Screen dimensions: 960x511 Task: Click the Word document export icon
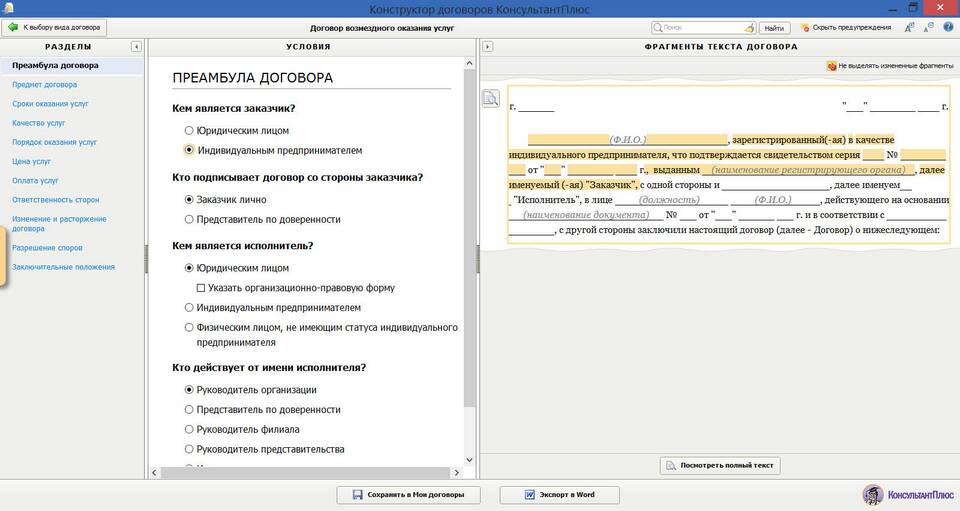530,494
